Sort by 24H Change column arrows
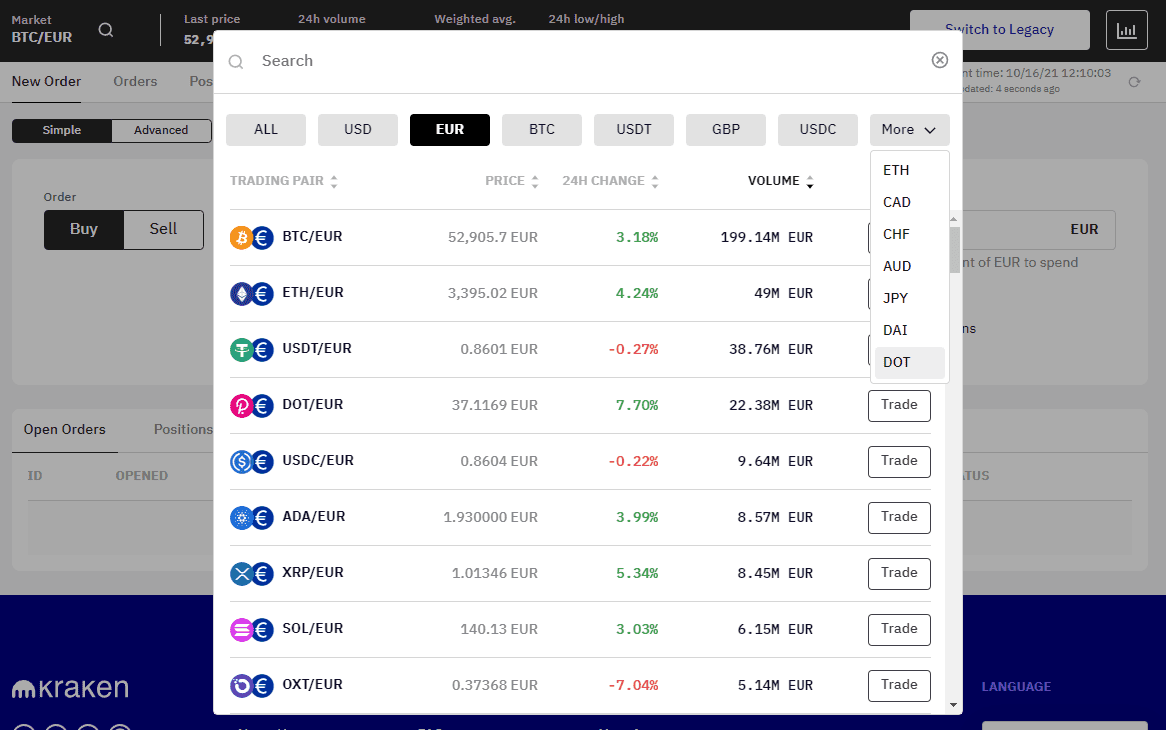Image resolution: width=1166 pixels, height=730 pixels. 654,181
